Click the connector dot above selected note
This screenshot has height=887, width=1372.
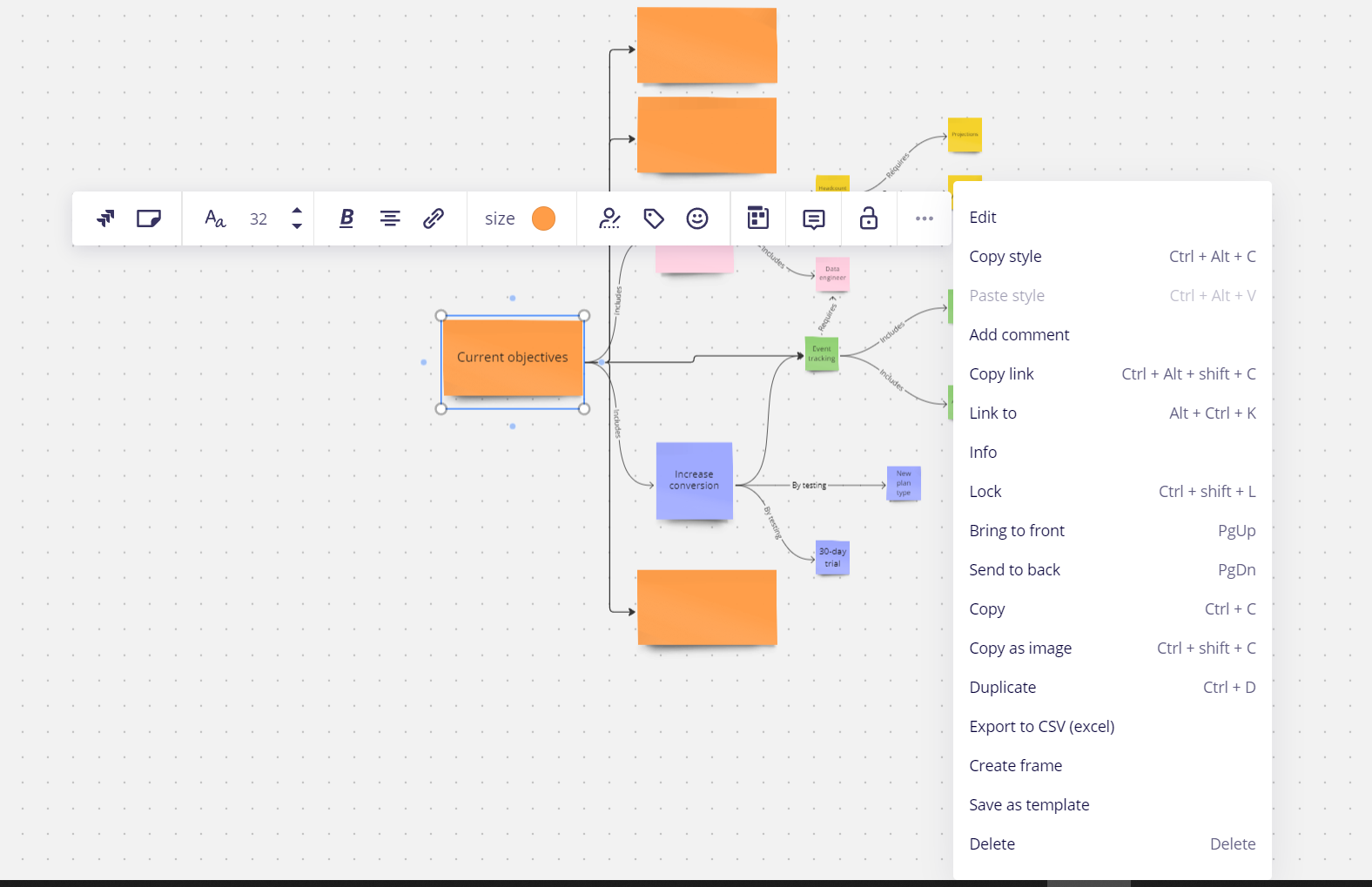[513, 299]
